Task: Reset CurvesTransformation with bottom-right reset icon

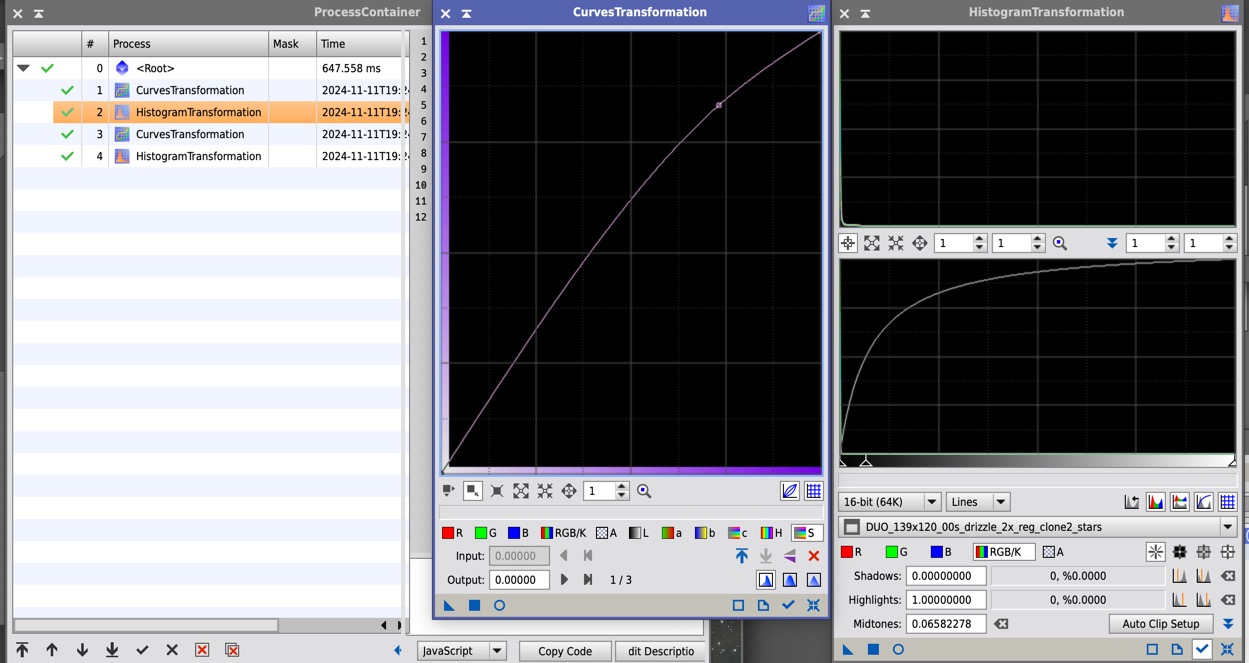Action: [x=814, y=605]
